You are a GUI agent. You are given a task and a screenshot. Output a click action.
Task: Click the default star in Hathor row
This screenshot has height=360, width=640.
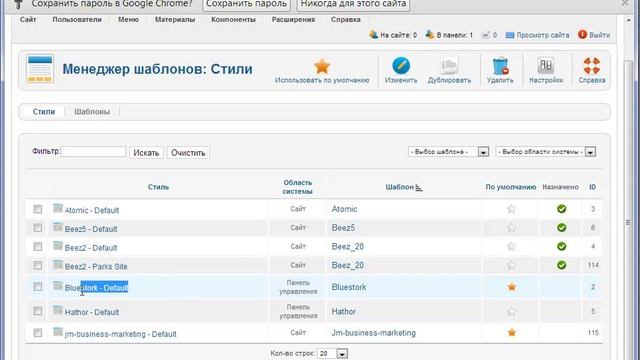[511, 311]
